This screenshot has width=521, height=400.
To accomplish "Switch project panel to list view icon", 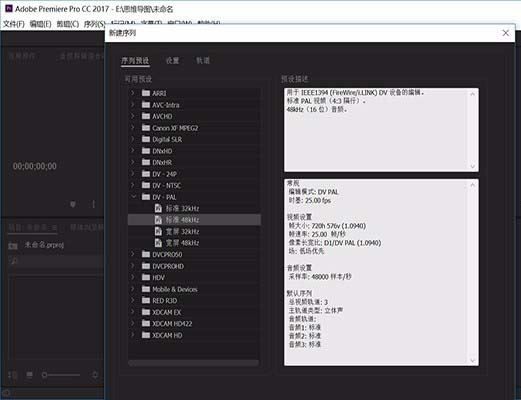I will pyautogui.click(x=13, y=375).
